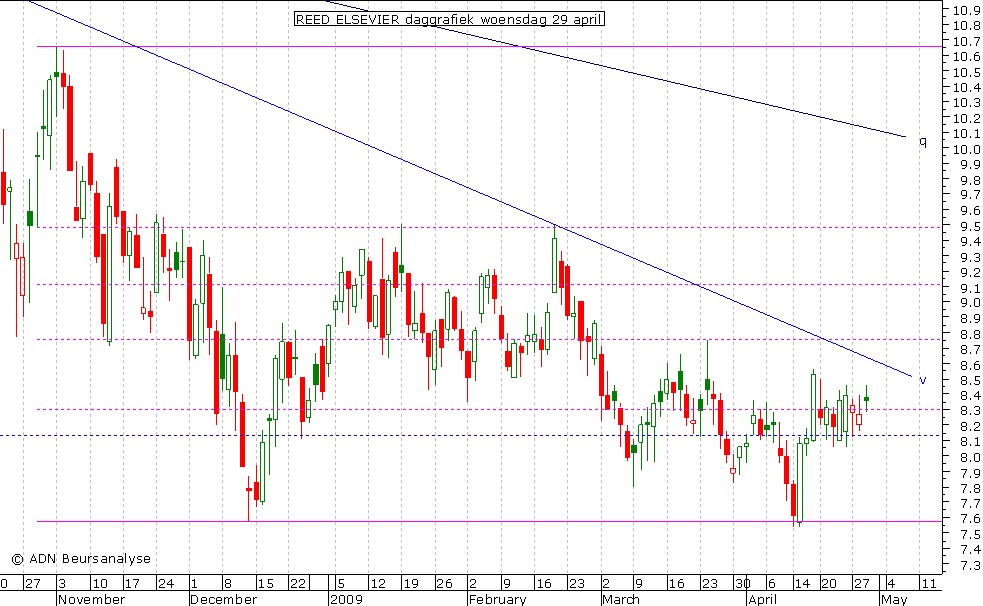Click the '8' date label in December
Viewport: 983px width, 606px height.
(228, 583)
